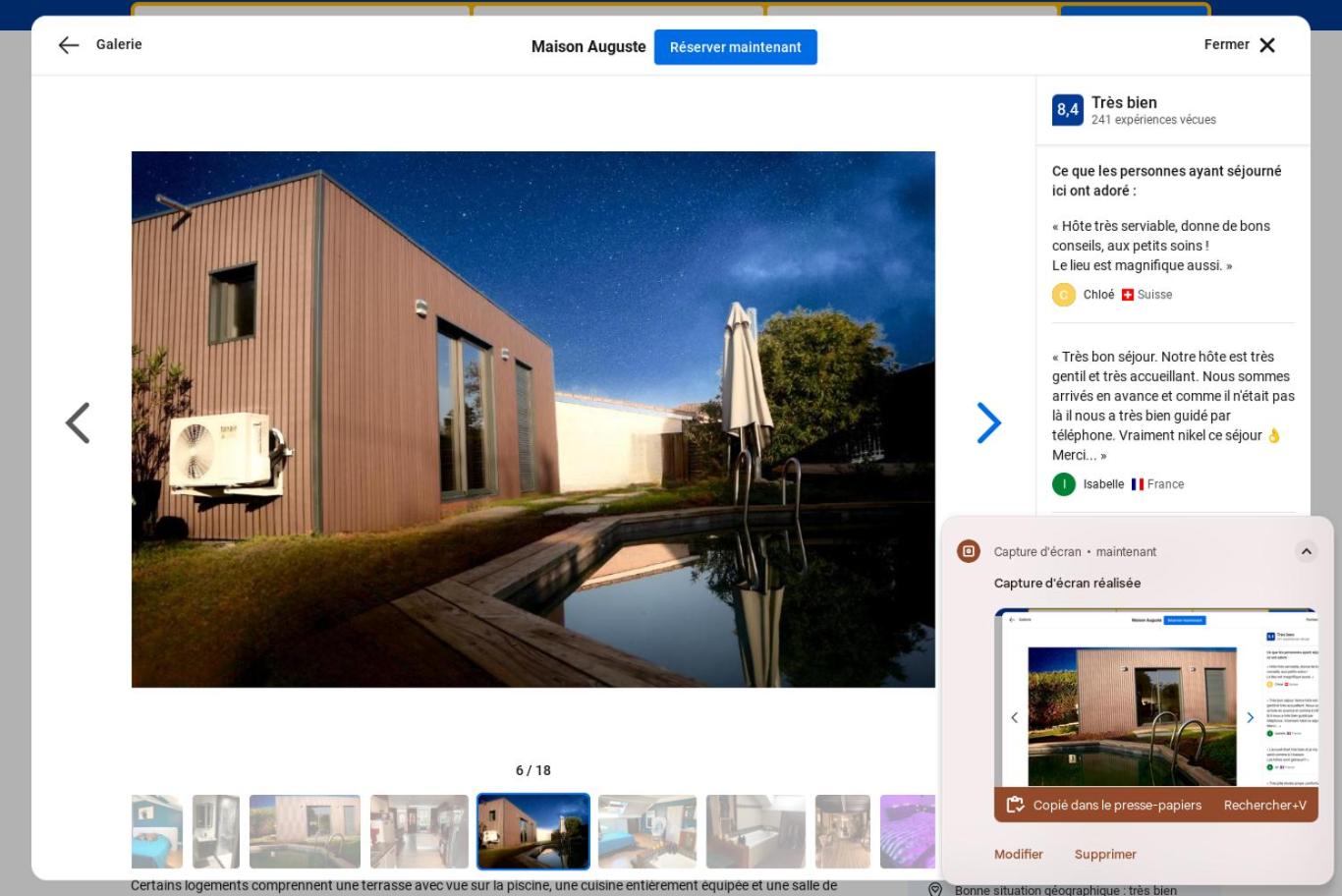
Task: Show the next photo with right chevron
Action: click(x=988, y=422)
